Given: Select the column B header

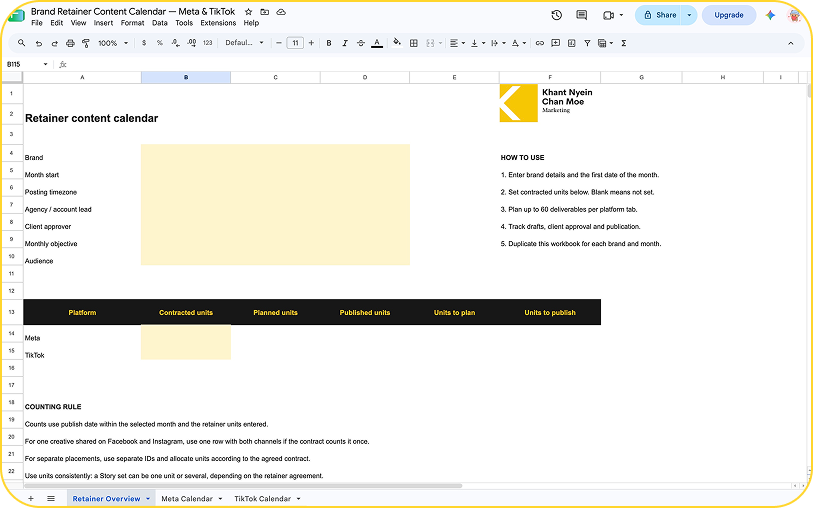Looking at the screenshot, I should [186, 77].
